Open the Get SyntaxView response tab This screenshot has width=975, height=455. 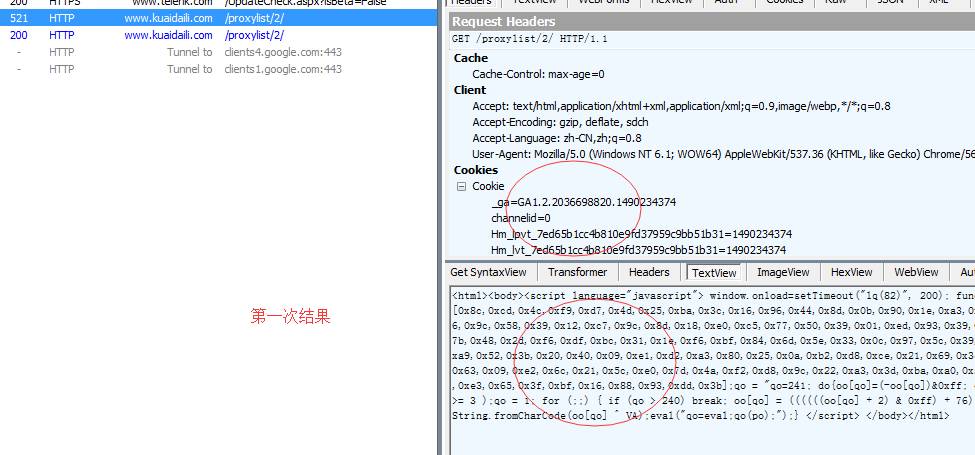pos(488,272)
